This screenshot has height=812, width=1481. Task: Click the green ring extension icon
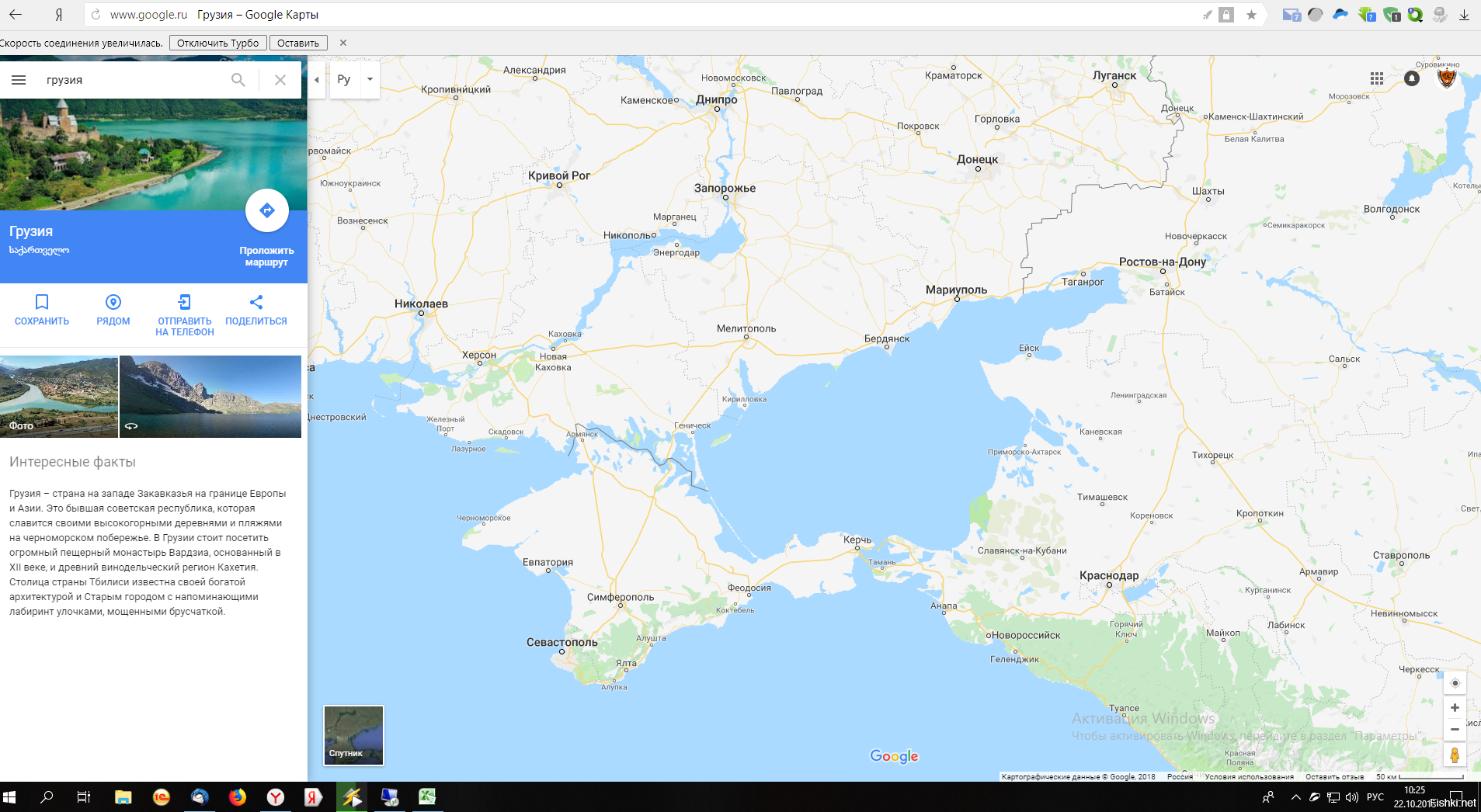(1416, 15)
